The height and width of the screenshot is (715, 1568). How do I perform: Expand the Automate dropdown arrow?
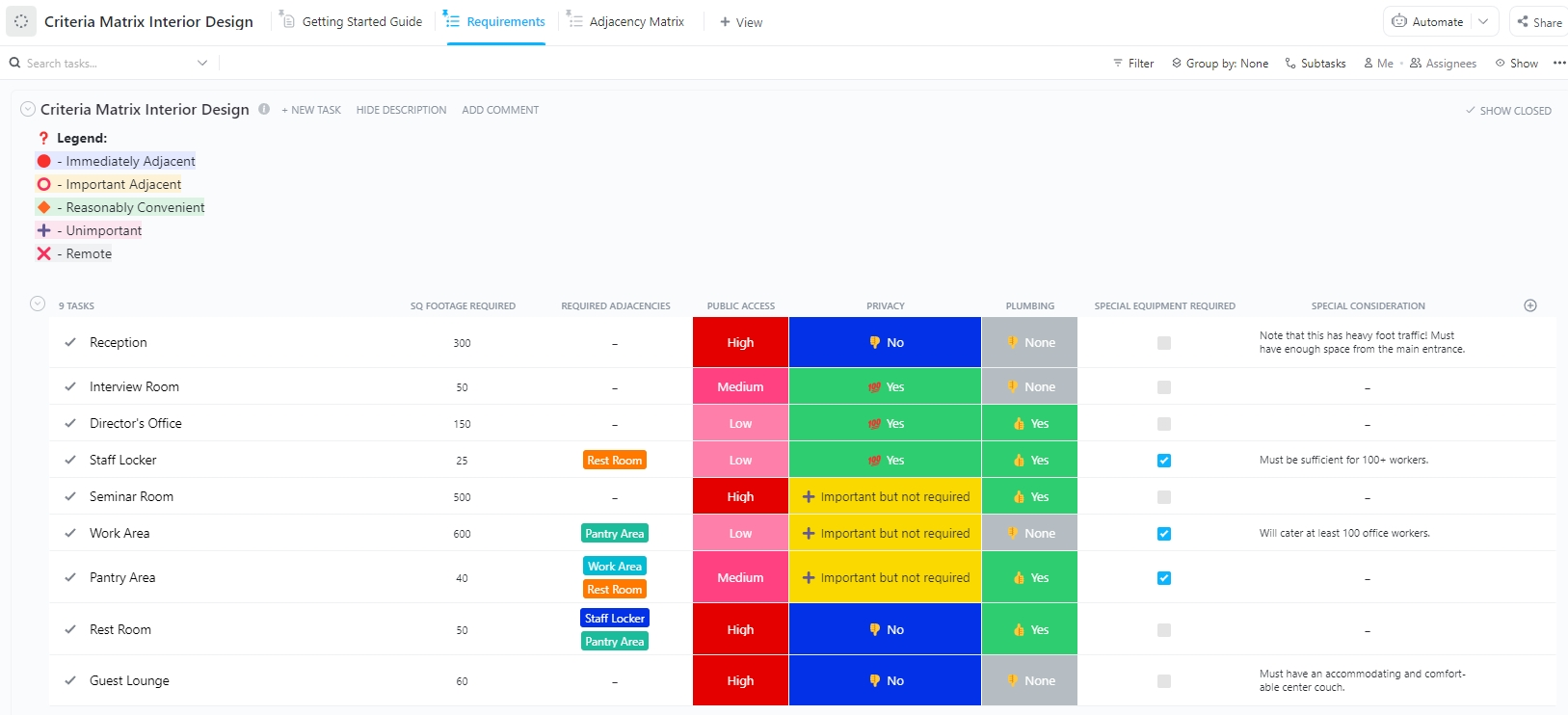pos(1484,21)
